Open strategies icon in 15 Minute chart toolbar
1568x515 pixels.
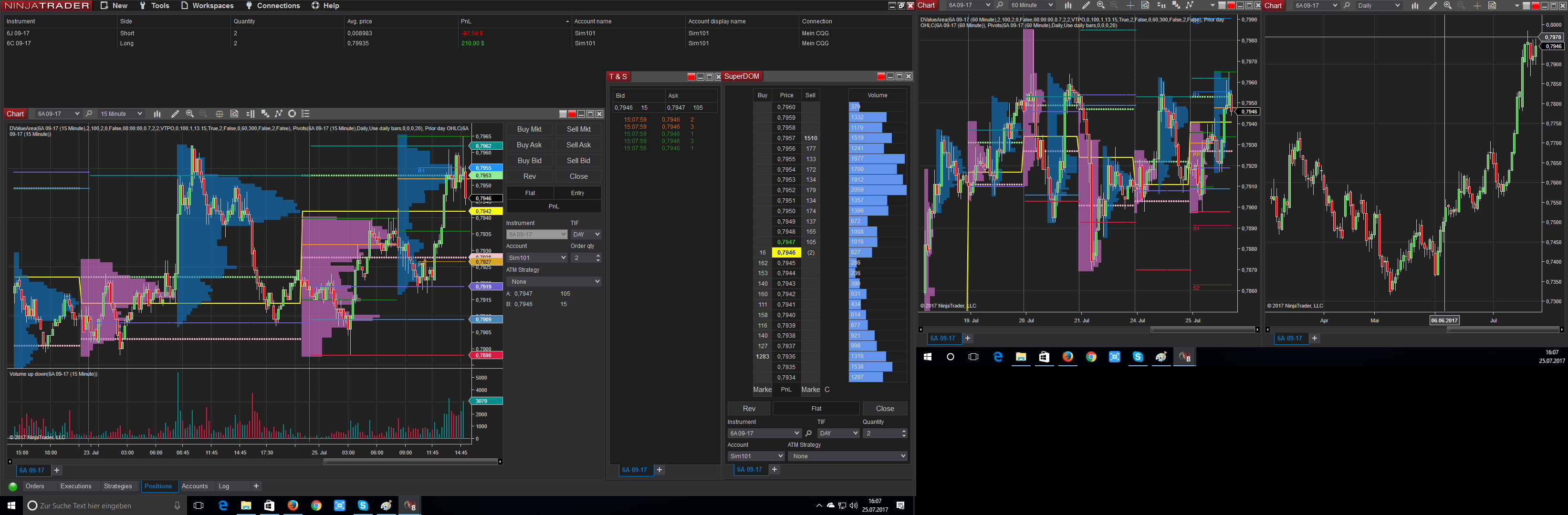point(279,113)
